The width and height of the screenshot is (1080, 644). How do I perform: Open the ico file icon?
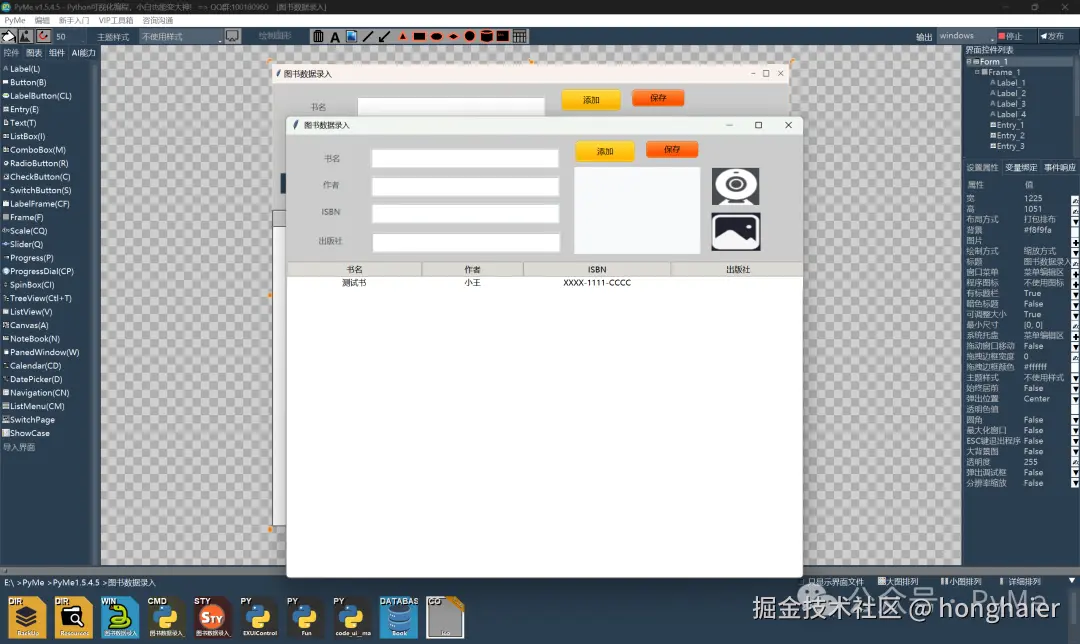(445, 617)
